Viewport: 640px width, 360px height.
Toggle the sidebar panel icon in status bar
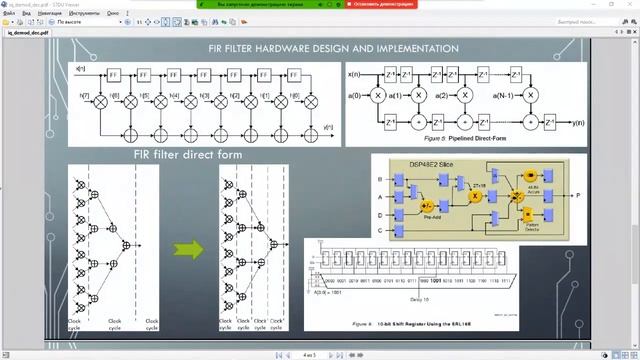coord(5,356)
